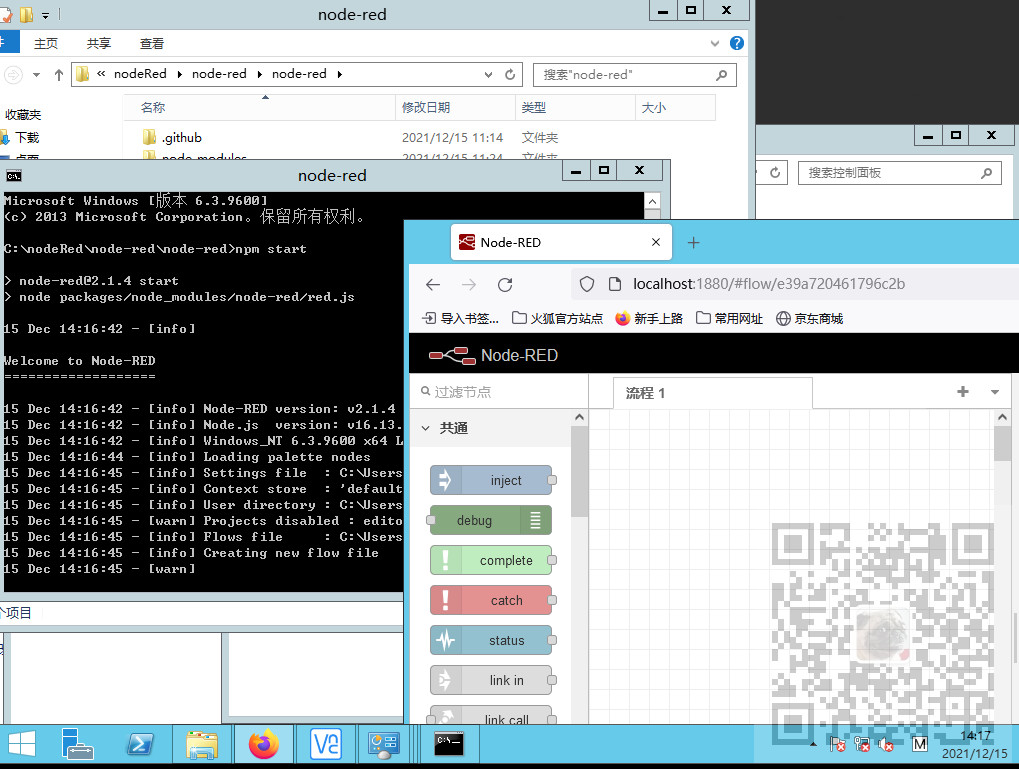The height and width of the screenshot is (769, 1019).
Task: Reload the Node-RED page
Action: 505,284
